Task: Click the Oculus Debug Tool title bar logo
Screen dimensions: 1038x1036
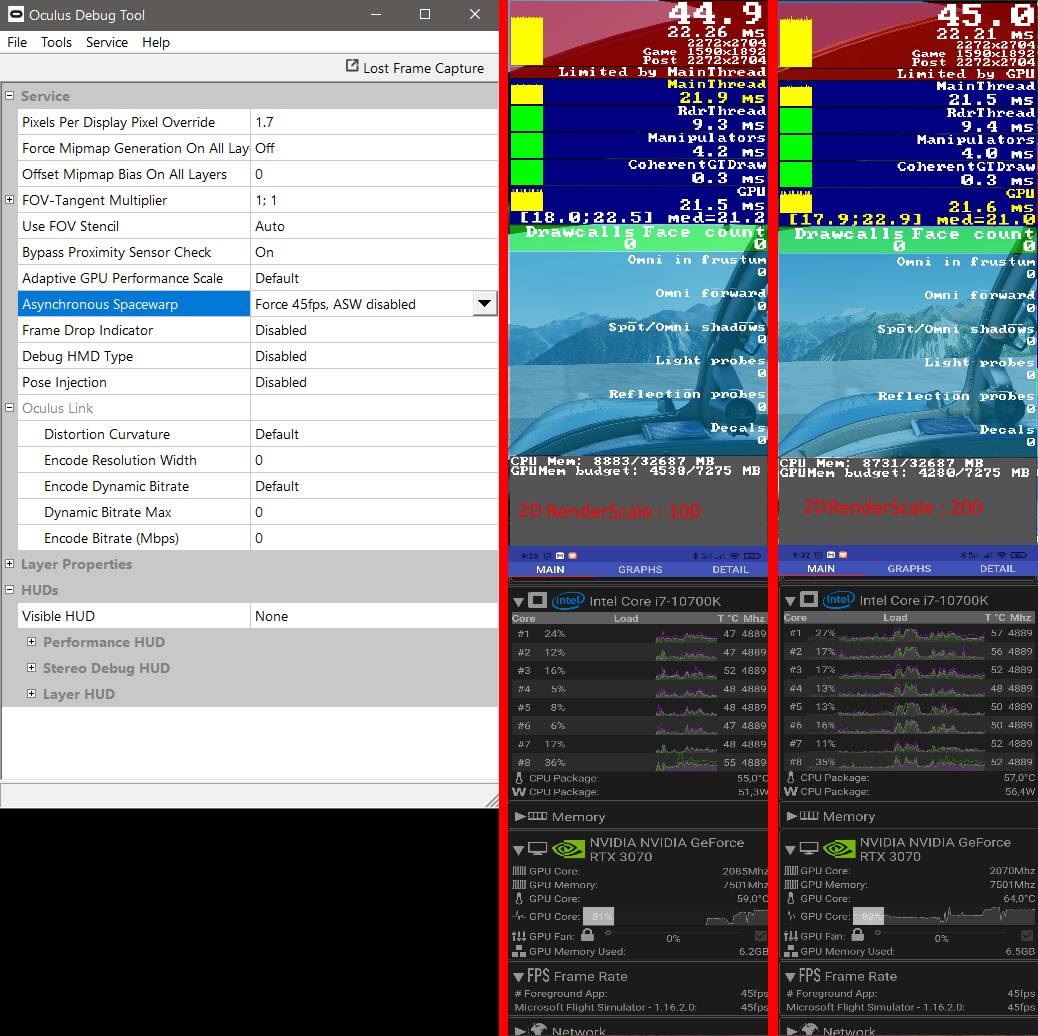Action: pyautogui.click(x=16, y=15)
